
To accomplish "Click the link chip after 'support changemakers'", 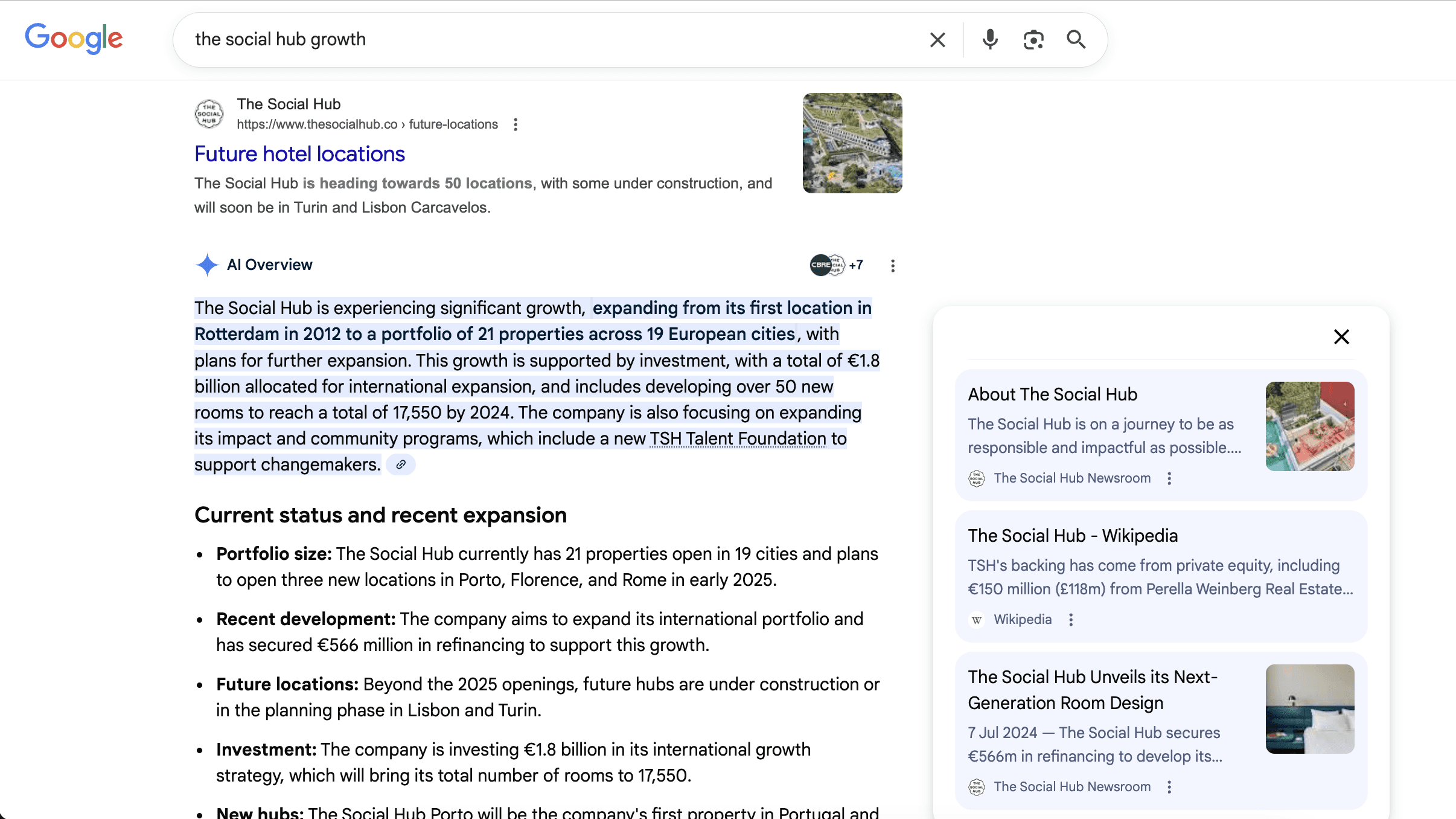I will (401, 464).
